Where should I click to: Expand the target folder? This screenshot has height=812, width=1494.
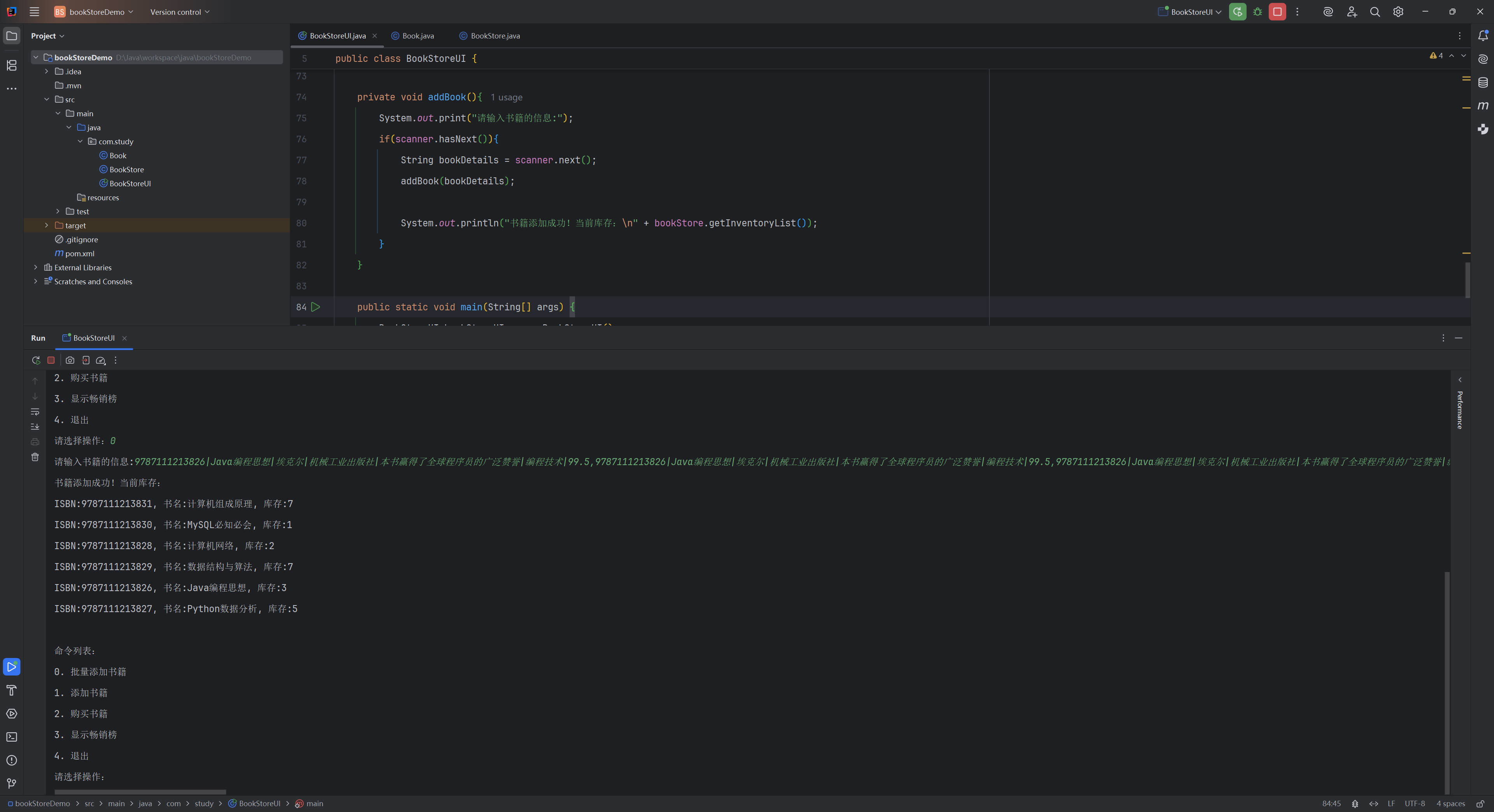pyautogui.click(x=47, y=226)
